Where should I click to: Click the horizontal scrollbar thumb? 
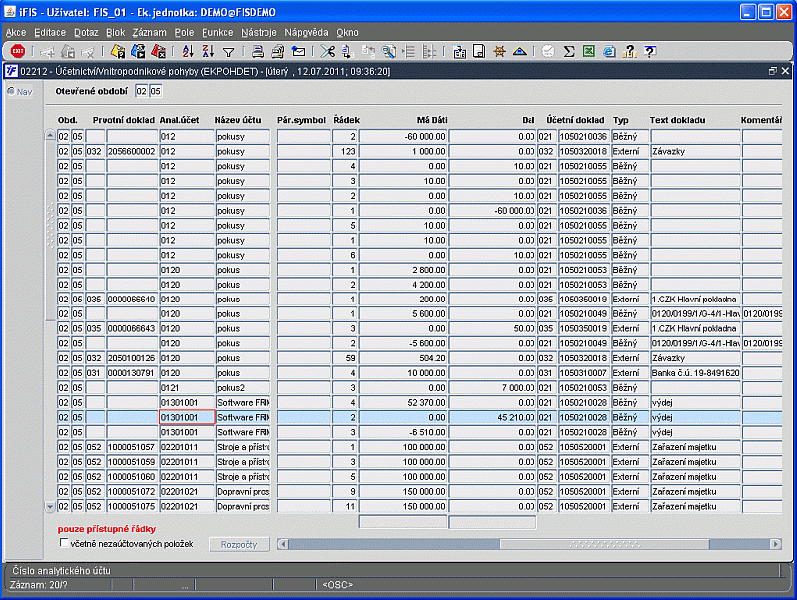(x=604, y=544)
